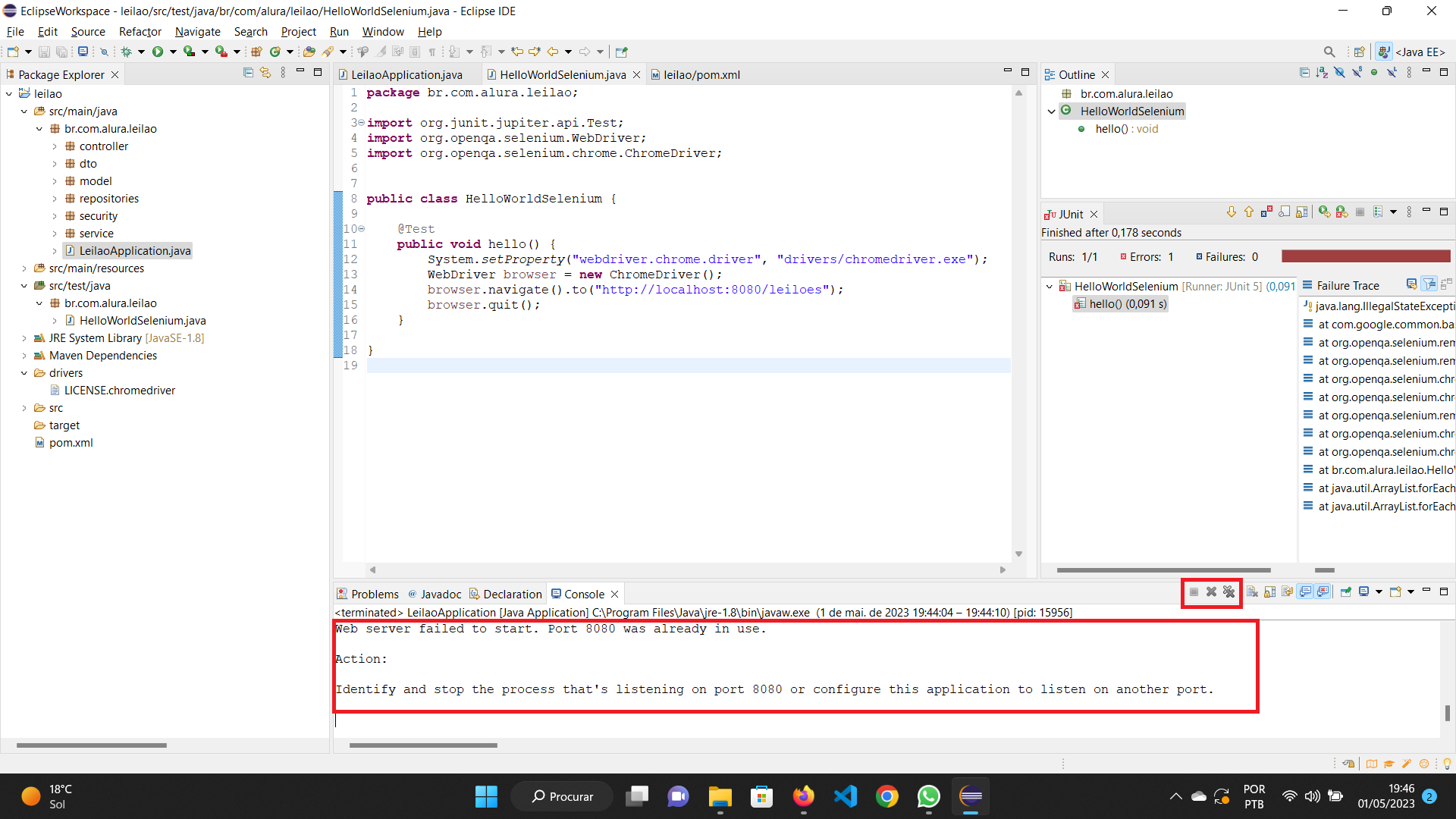Open the Navigate menu

198,31
